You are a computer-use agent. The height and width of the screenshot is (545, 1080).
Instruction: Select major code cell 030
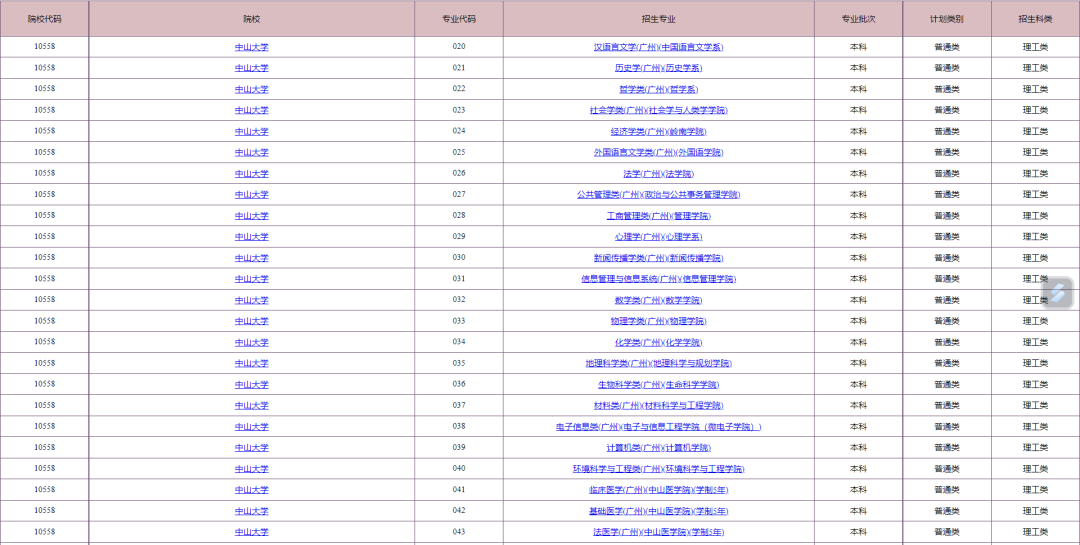[459, 257]
